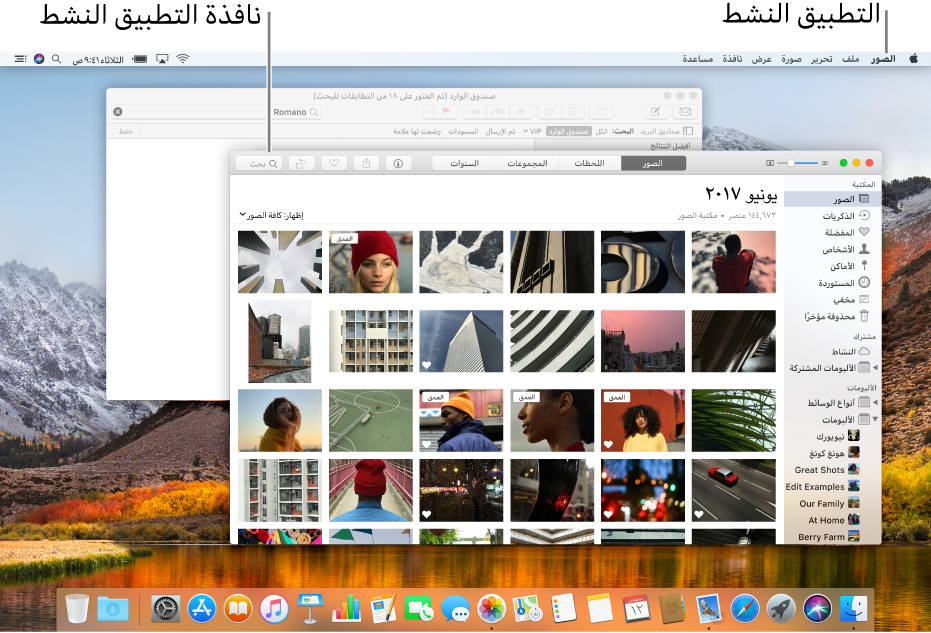Open Maps from the Dock
Screen dimensions: 931x633
coord(527,609)
